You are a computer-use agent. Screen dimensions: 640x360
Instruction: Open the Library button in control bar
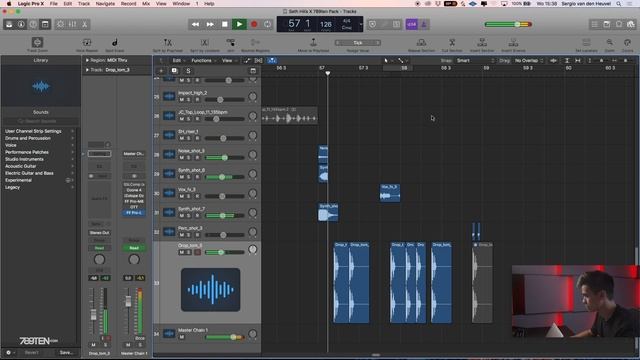click(9, 24)
